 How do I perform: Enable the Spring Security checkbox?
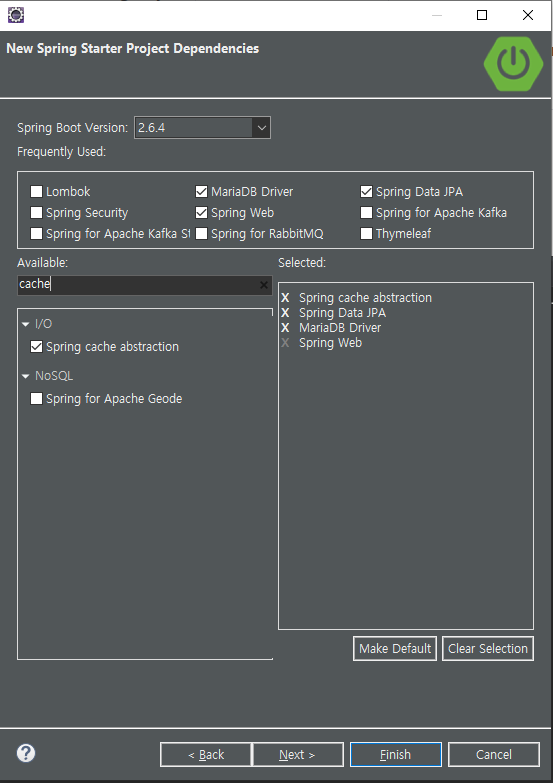click(36, 213)
